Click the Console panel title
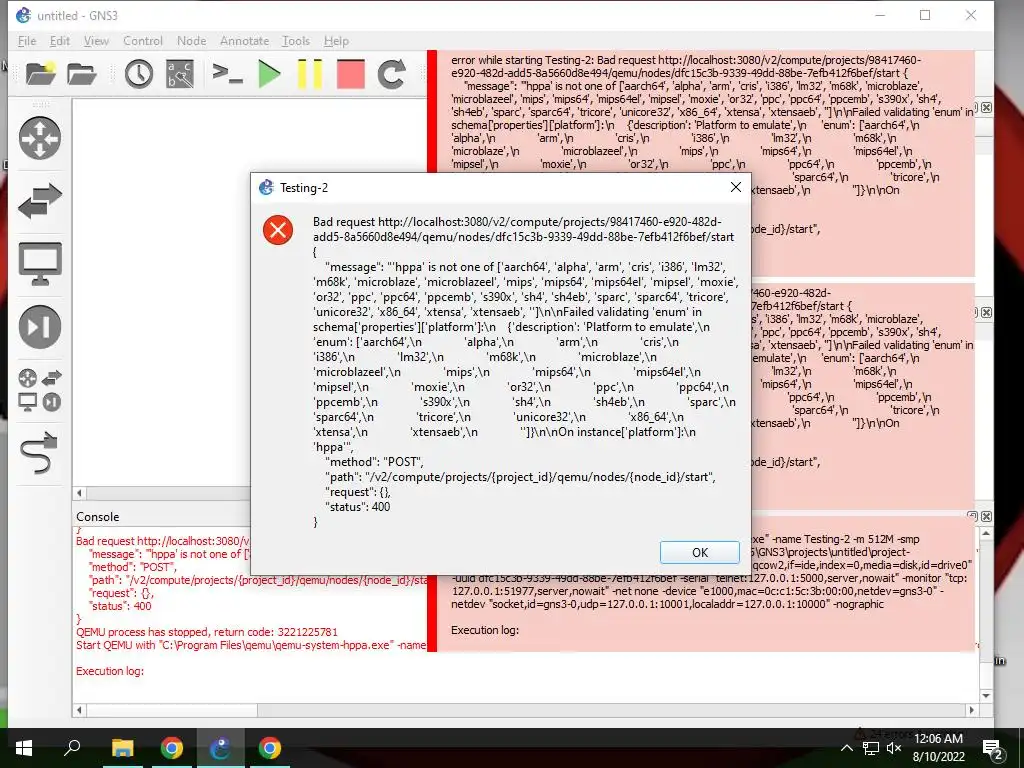The image size is (1024, 768). tap(97, 517)
